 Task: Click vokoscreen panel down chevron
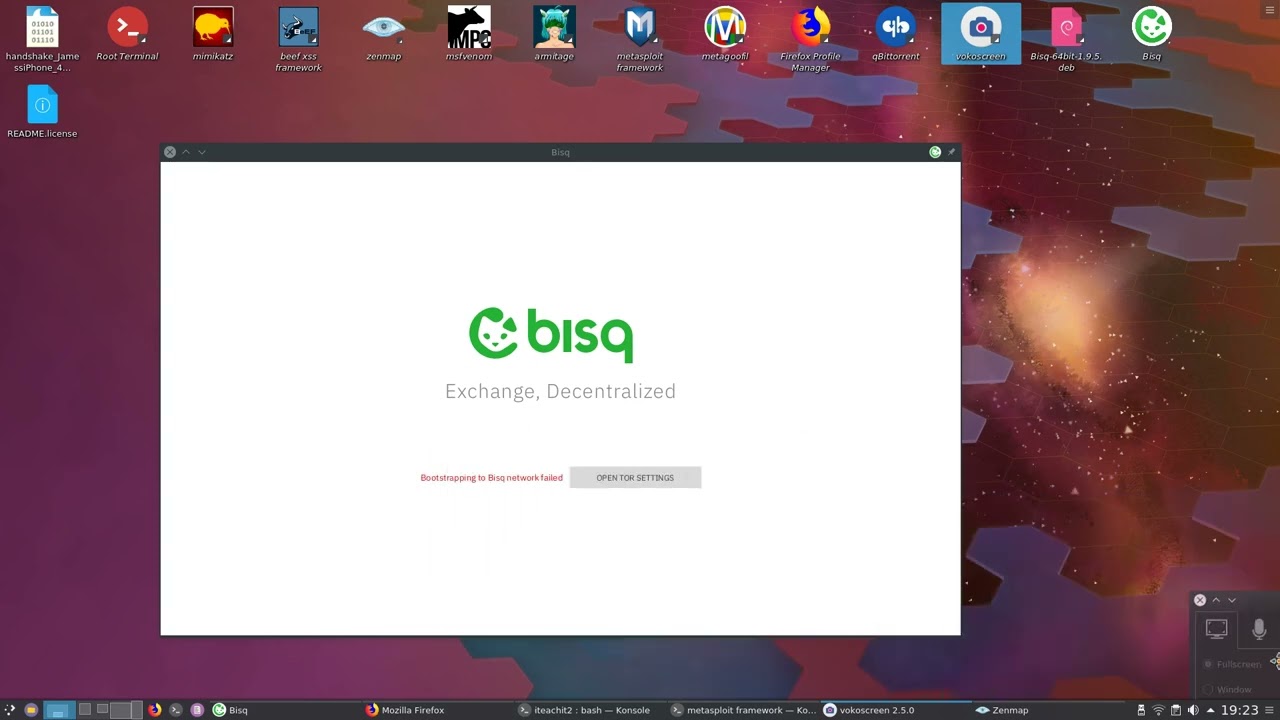click(1232, 600)
